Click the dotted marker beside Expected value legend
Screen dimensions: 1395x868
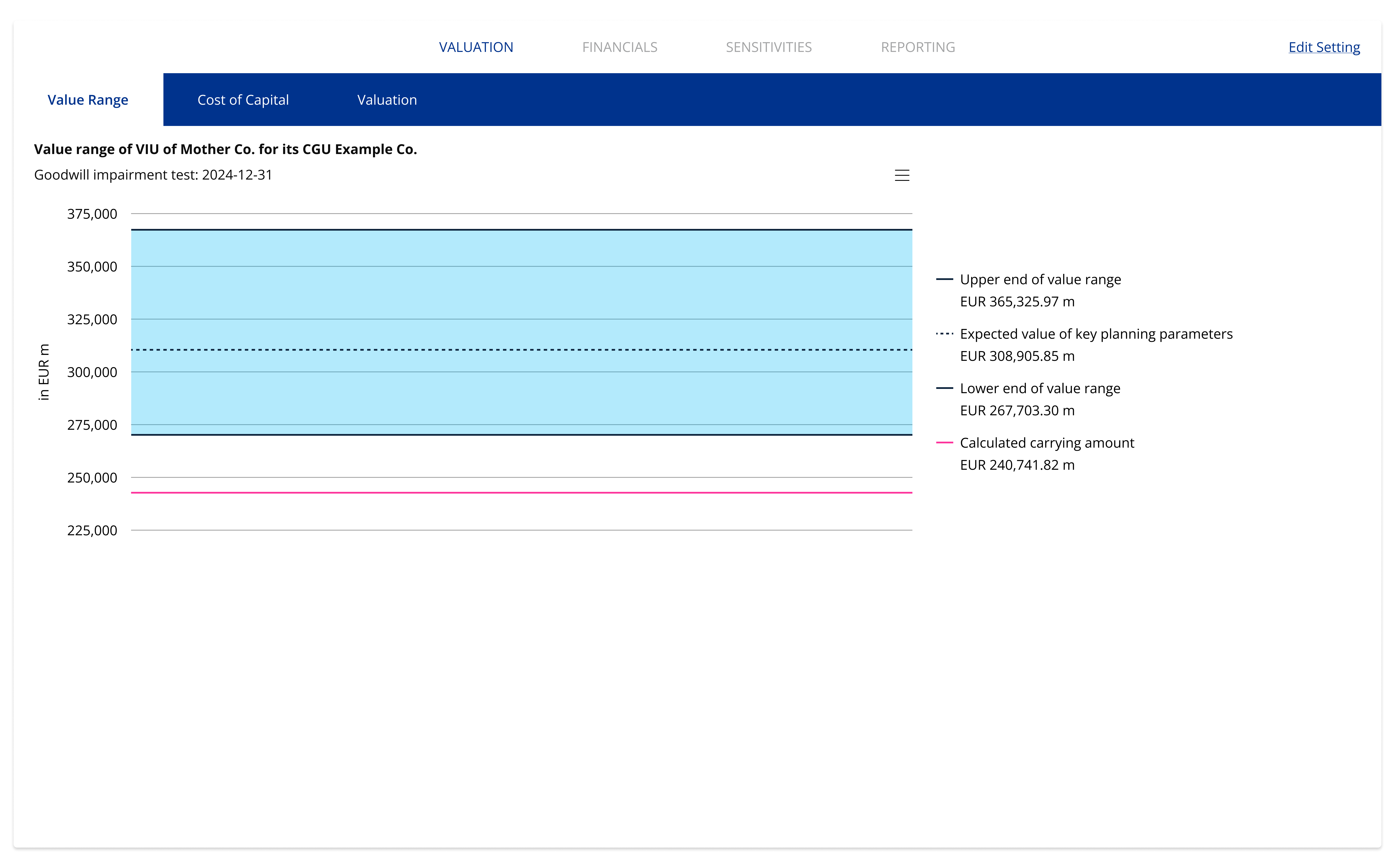(x=944, y=334)
